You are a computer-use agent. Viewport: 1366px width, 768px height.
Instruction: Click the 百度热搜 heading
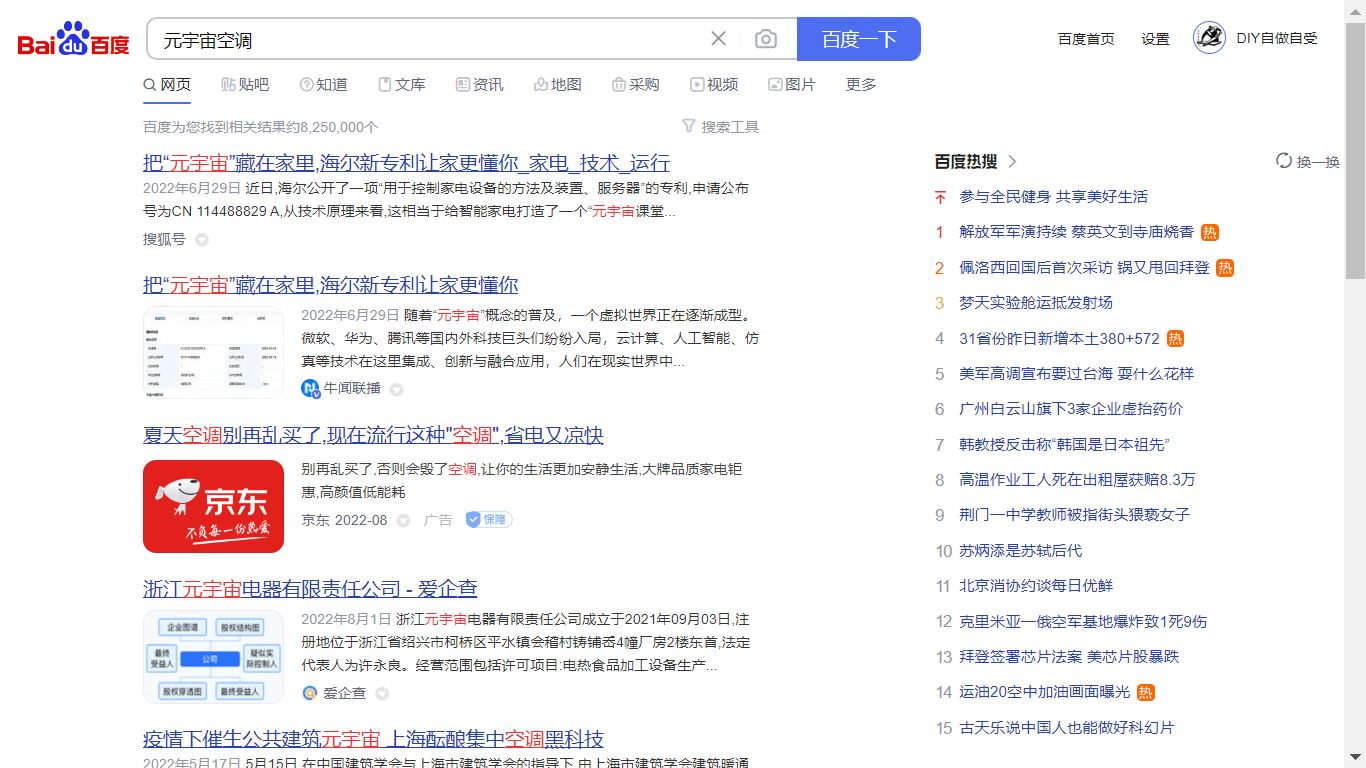(x=966, y=162)
